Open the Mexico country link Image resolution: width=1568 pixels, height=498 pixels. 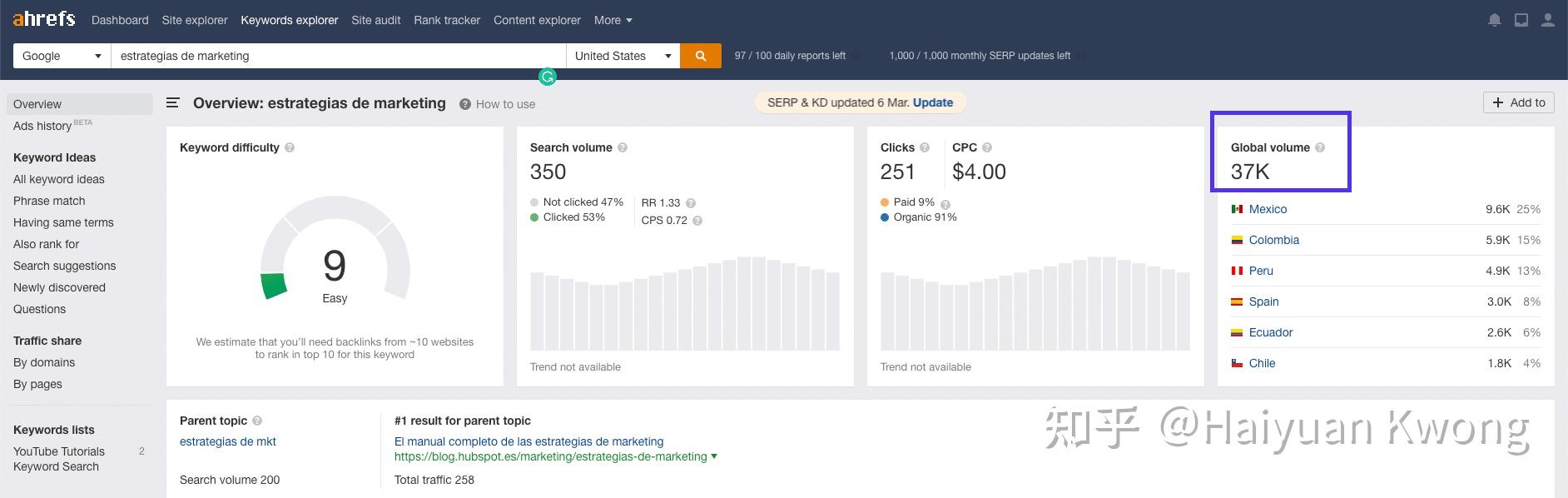pyautogui.click(x=1268, y=209)
